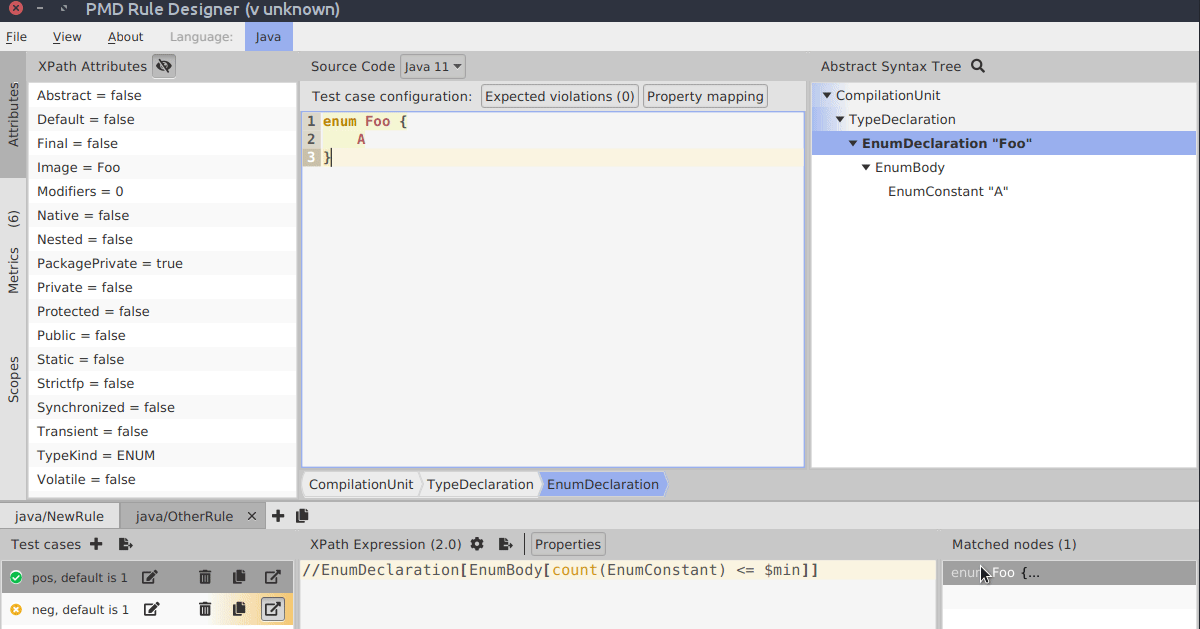This screenshot has width=1200, height=629.
Task: Open the Java 11 version dropdown
Action: tap(433, 67)
